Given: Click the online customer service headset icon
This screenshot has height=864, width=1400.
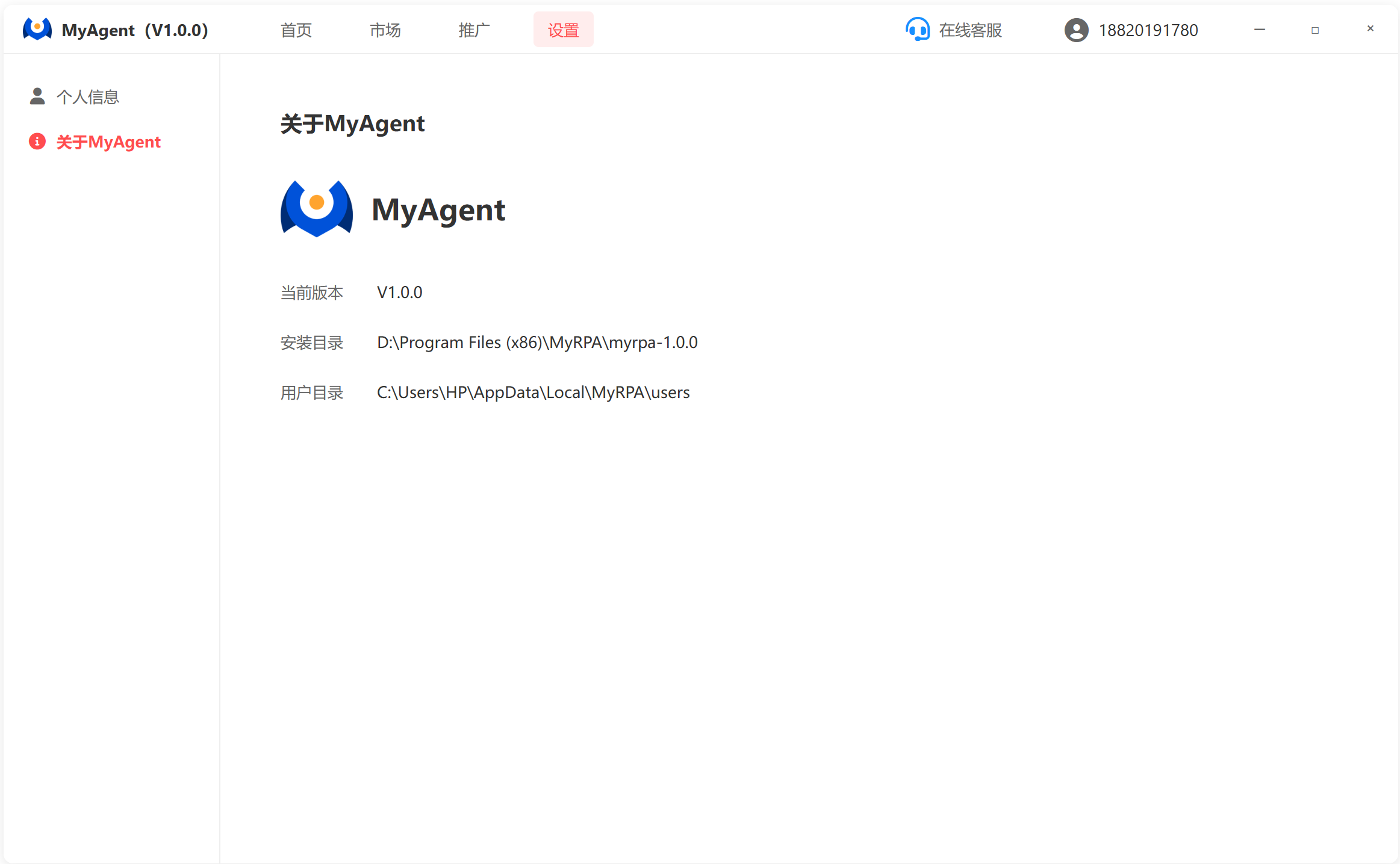Looking at the screenshot, I should tap(918, 28).
